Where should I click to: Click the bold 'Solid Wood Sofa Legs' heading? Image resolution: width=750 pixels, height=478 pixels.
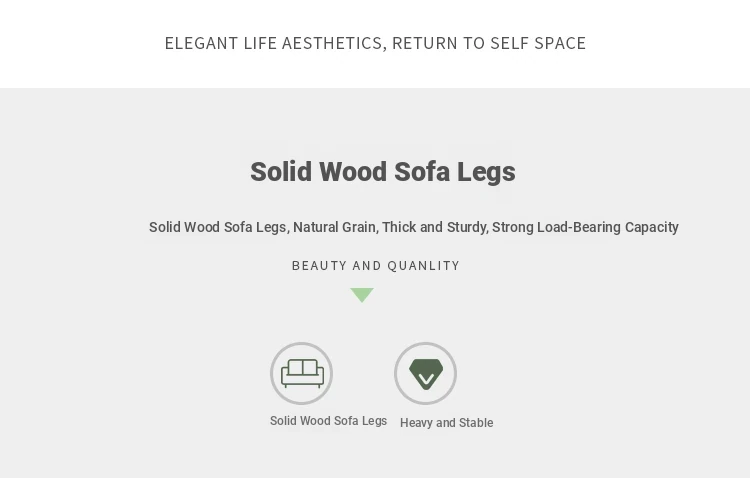pos(383,172)
